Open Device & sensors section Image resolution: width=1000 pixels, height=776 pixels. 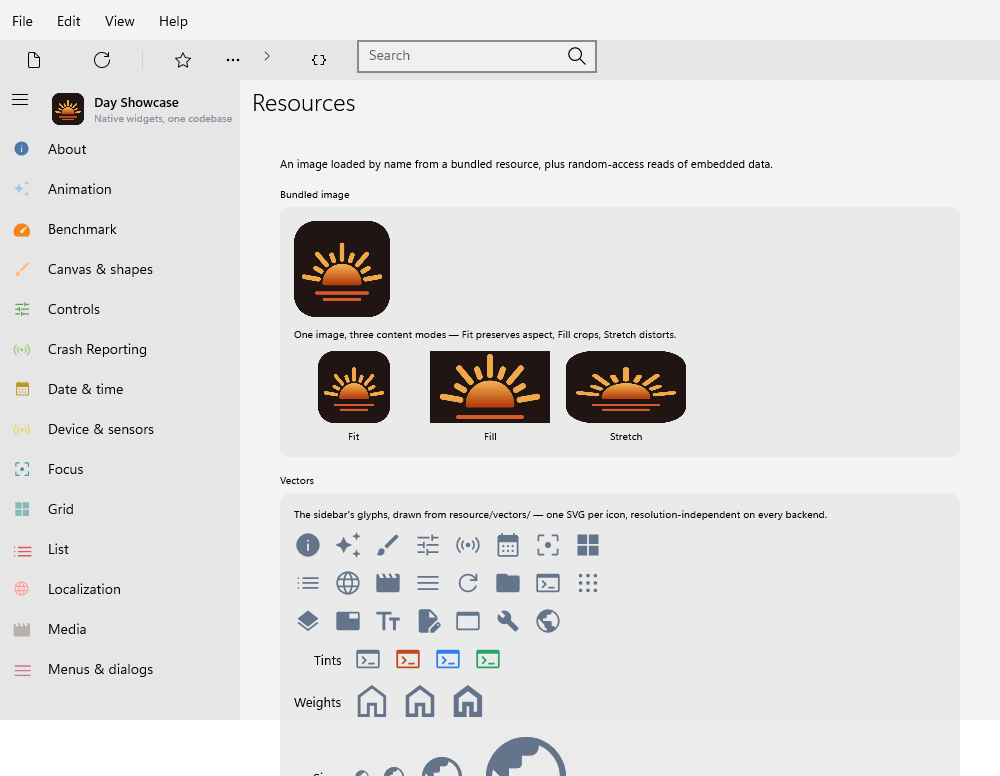pyautogui.click(x=120, y=429)
